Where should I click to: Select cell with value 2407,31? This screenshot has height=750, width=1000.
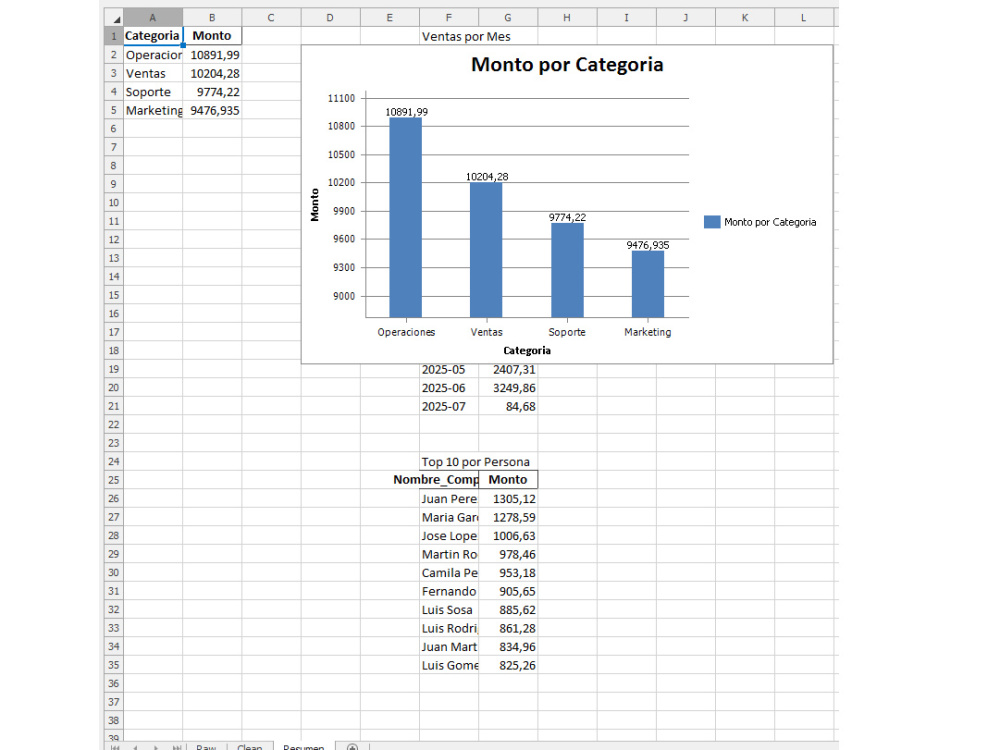508,369
